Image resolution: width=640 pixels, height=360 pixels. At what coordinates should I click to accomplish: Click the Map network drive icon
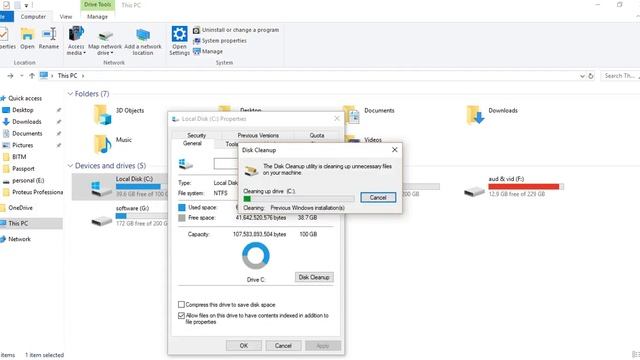(105, 40)
